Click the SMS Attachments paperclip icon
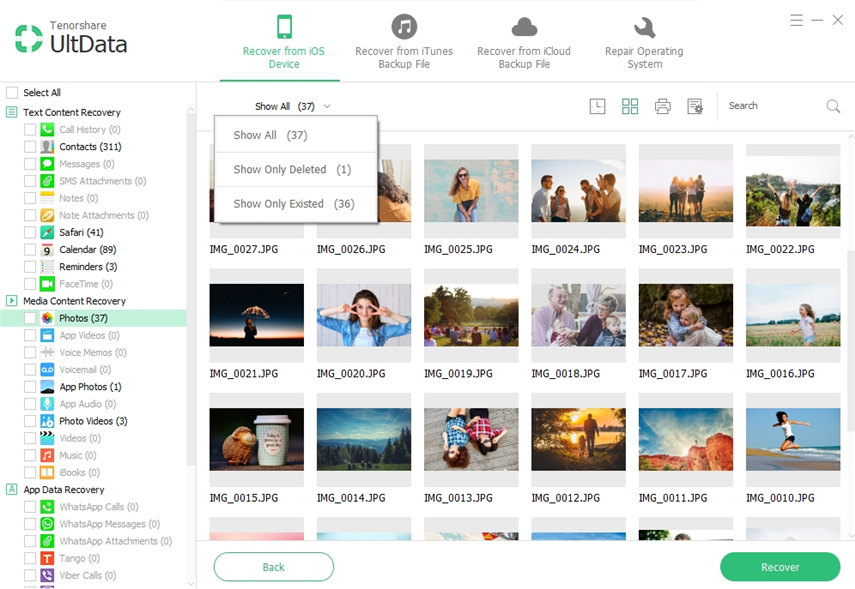The image size is (855, 589). (x=47, y=181)
